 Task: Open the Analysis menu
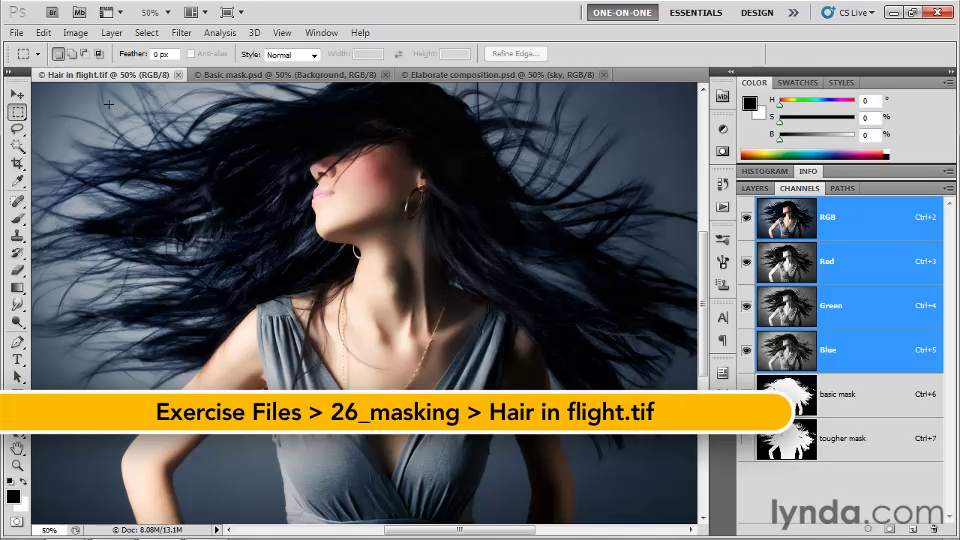pyautogui.click(x=220, y=33)
